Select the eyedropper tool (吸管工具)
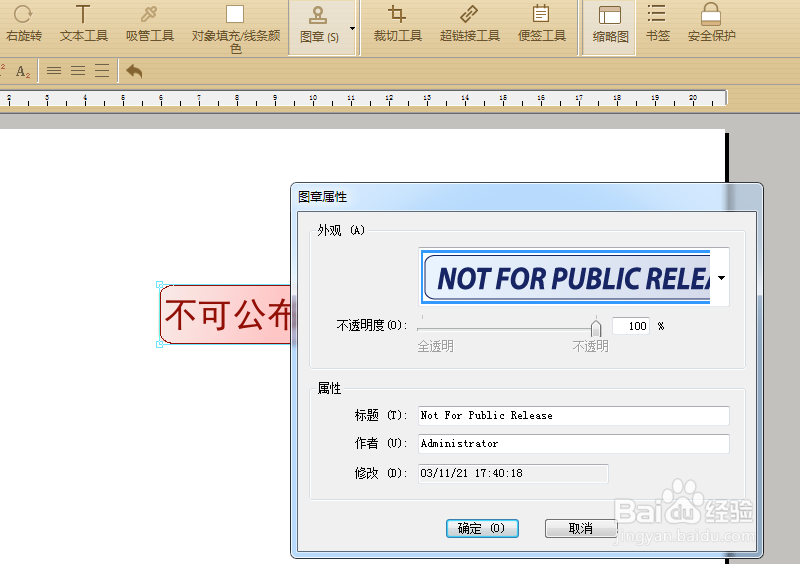Viewport: 800px width, 564px height. (149, 23)
